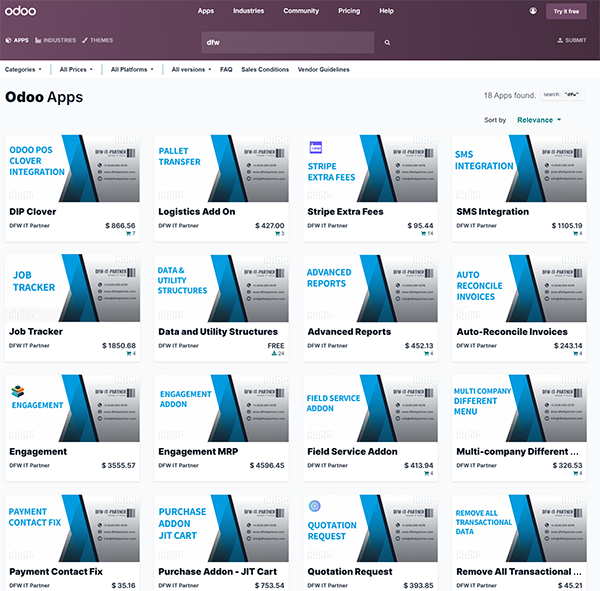Click the Try it free button
Screen dimensions: 600x591
(x=566, y=11)
